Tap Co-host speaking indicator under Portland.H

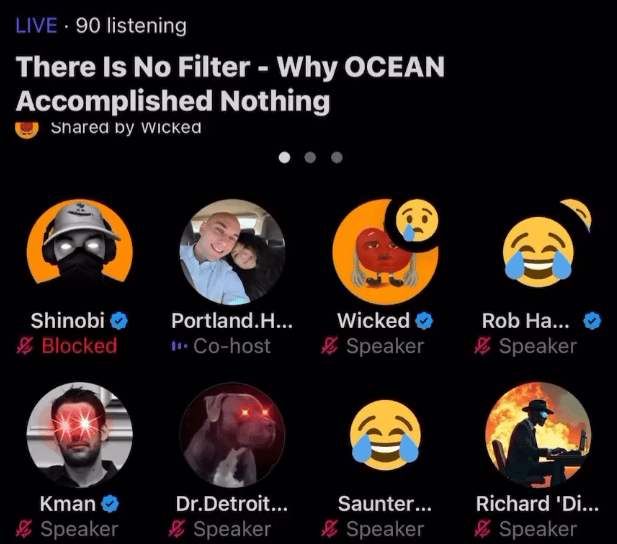click(x=179, y=346)
